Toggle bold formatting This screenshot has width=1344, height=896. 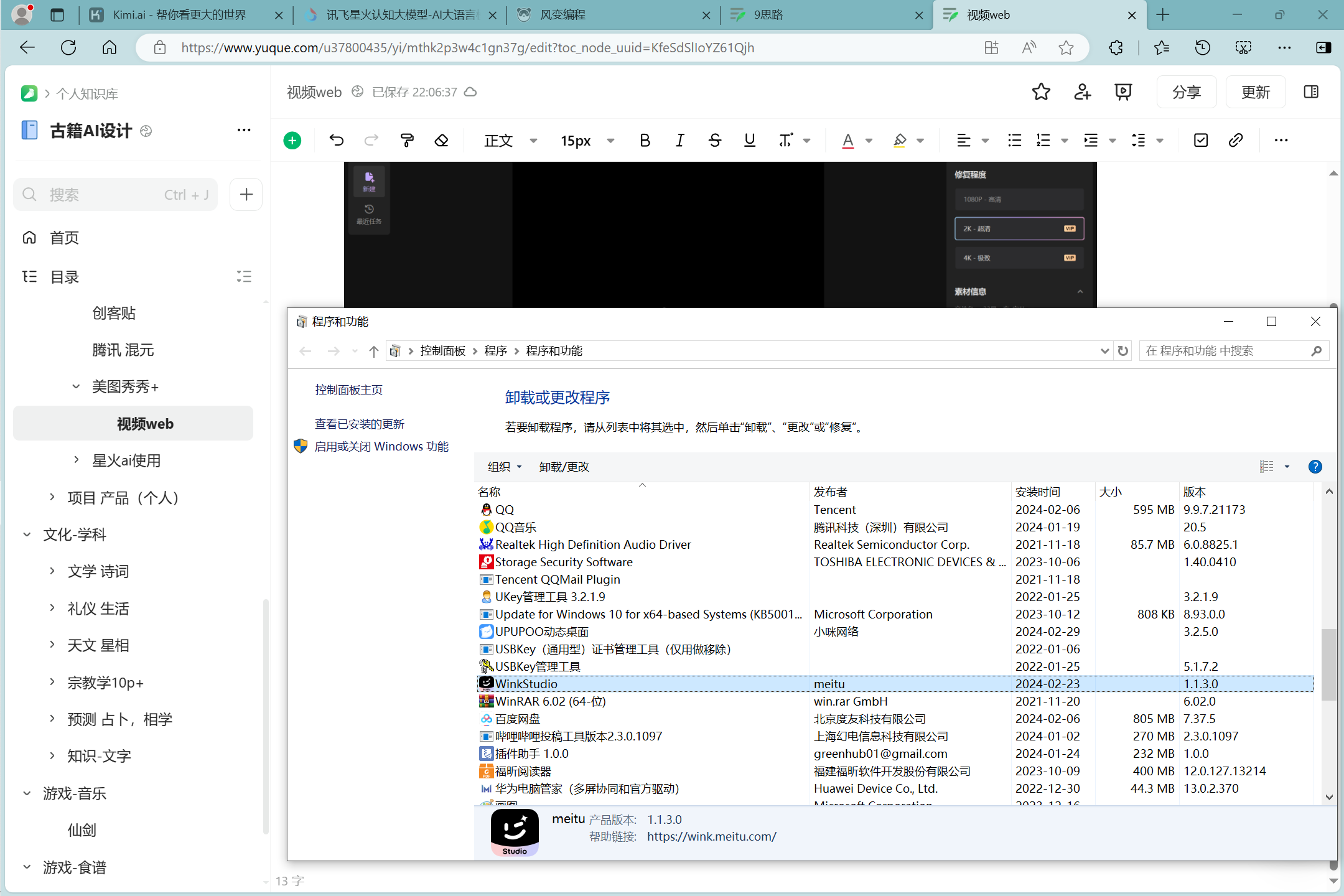click(645, 141)
